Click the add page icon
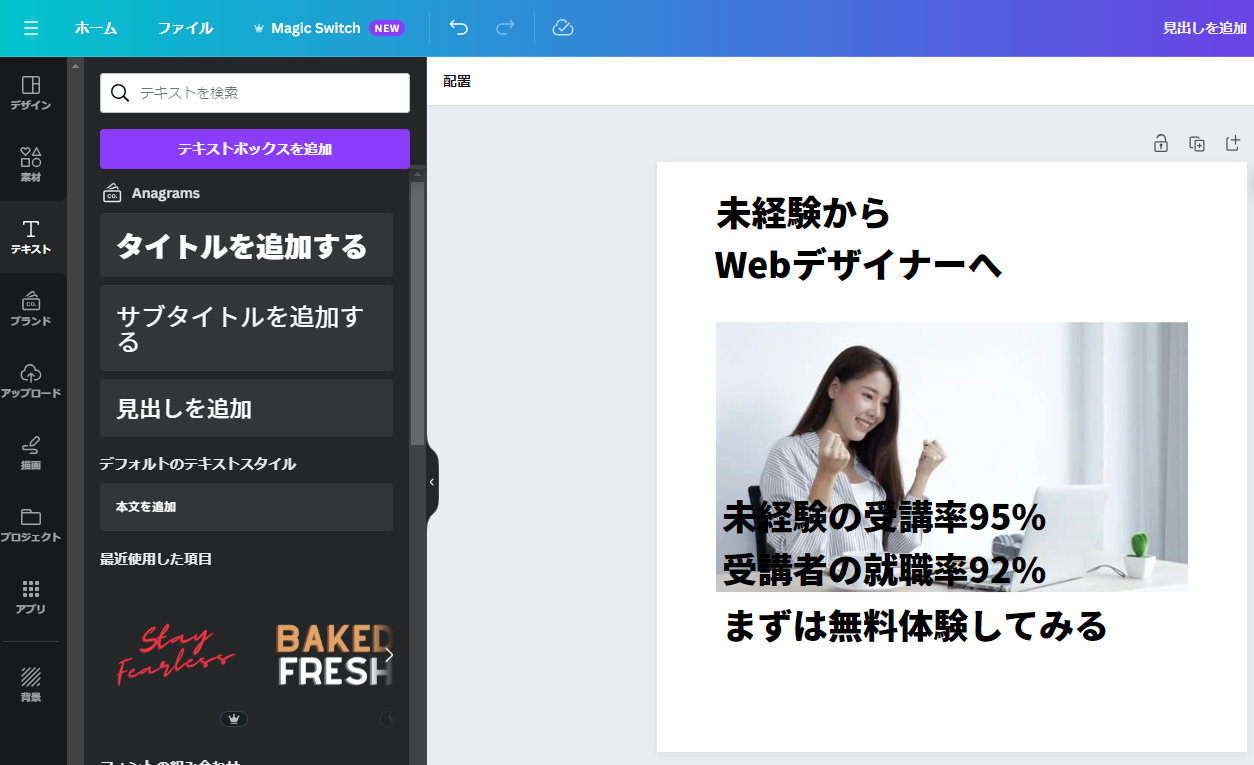The height and width of the screenshot is (765, 1254). 1233,144
